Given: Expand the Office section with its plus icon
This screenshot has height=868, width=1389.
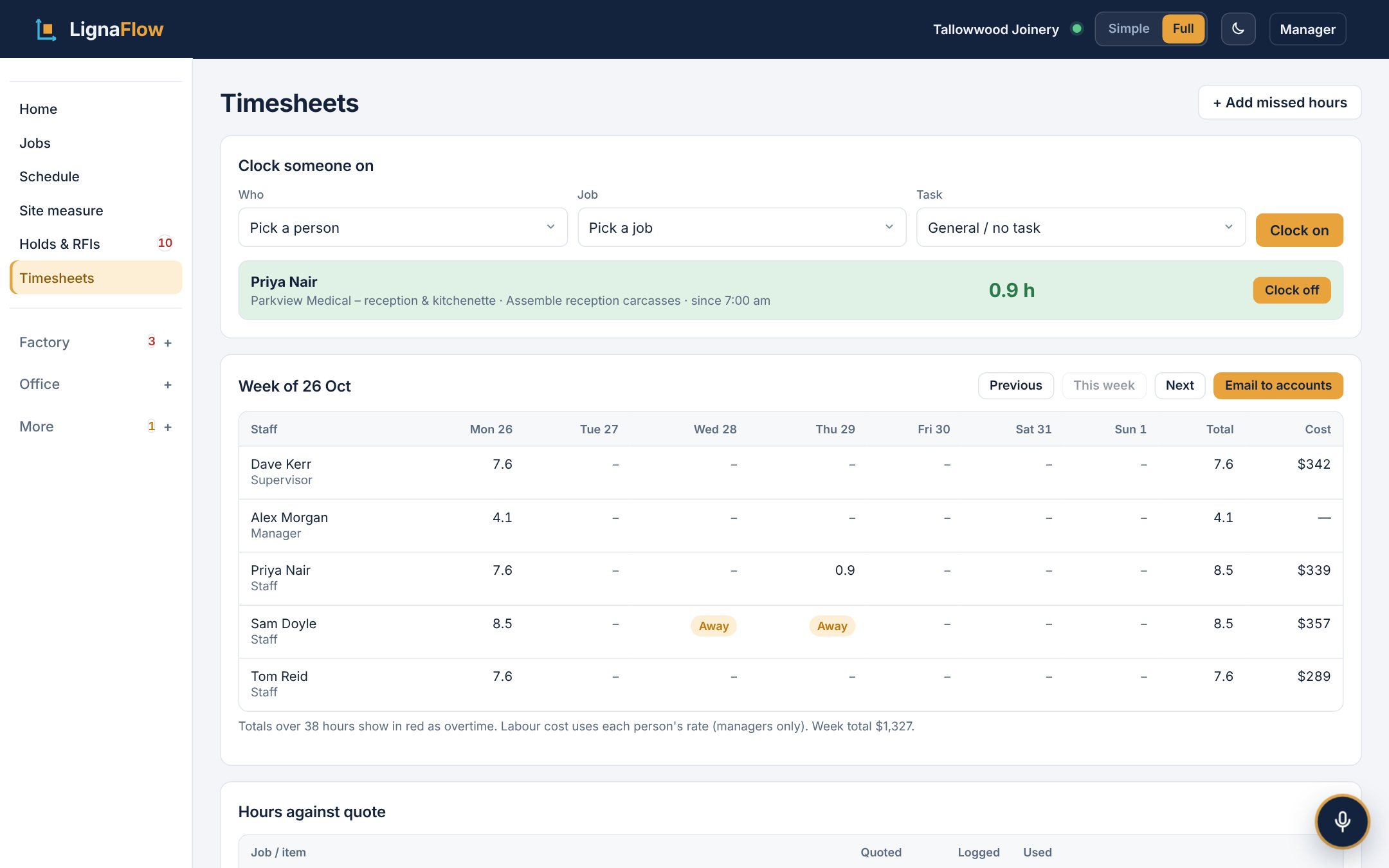Looking at the screenshot, I should (168, 384).
